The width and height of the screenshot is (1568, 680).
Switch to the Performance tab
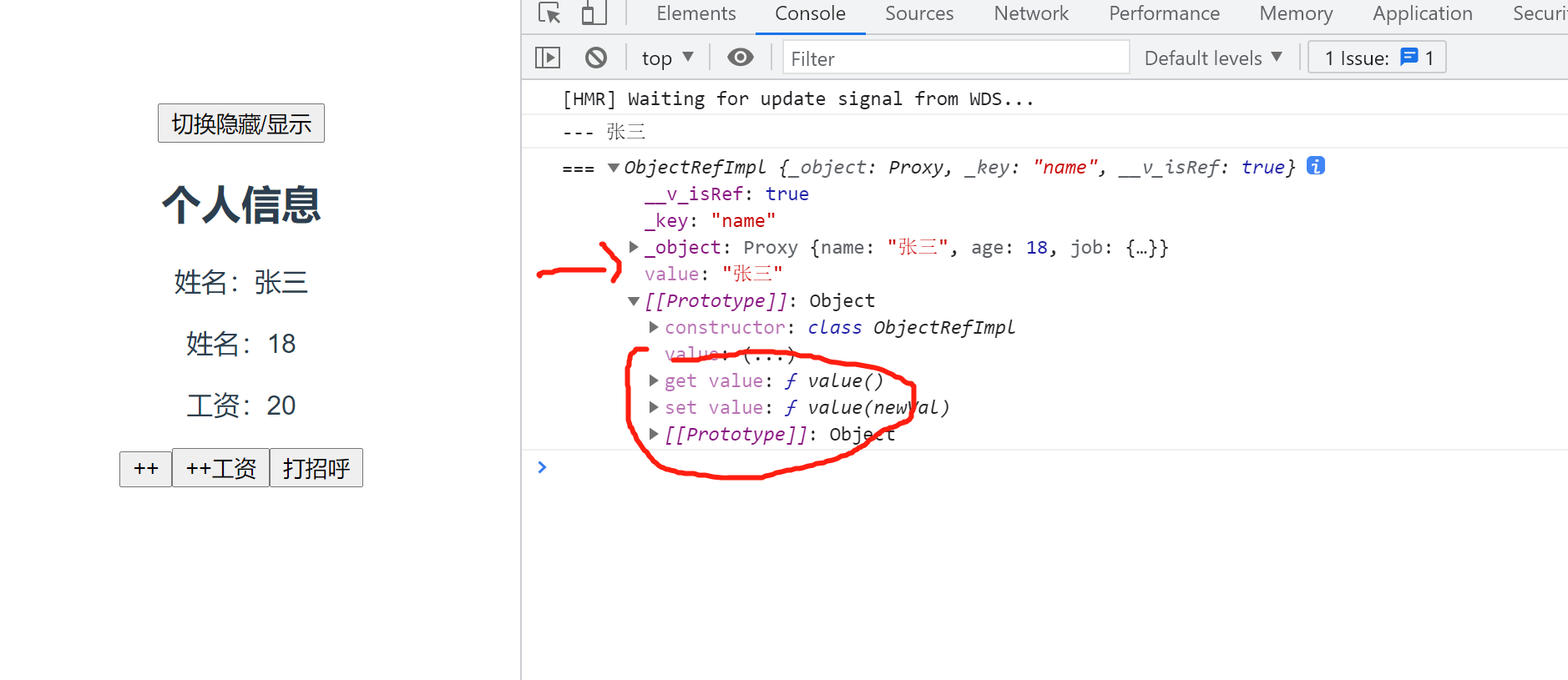coord(1164,13)
